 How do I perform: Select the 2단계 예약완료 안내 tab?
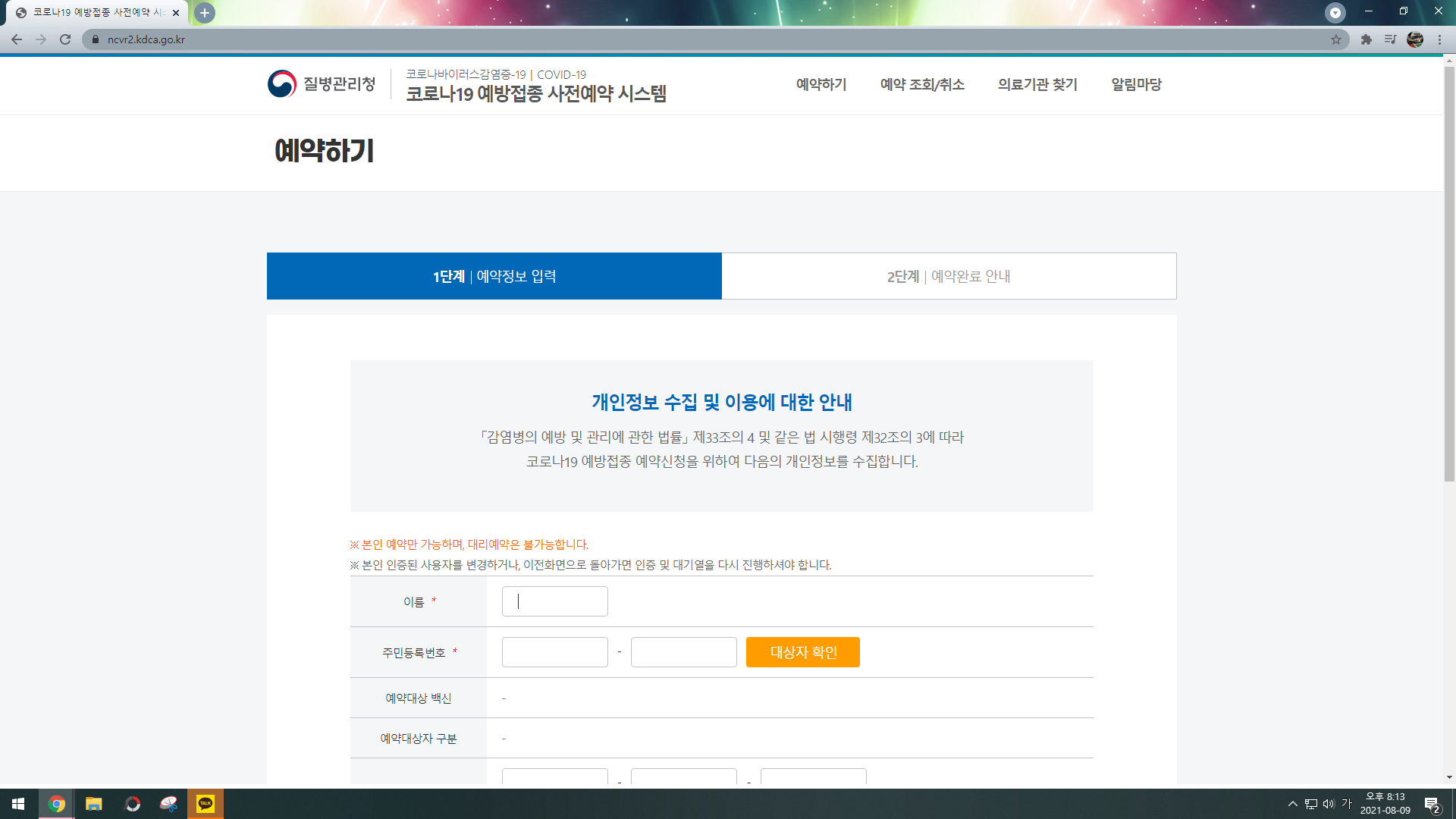tap(949, 276)
